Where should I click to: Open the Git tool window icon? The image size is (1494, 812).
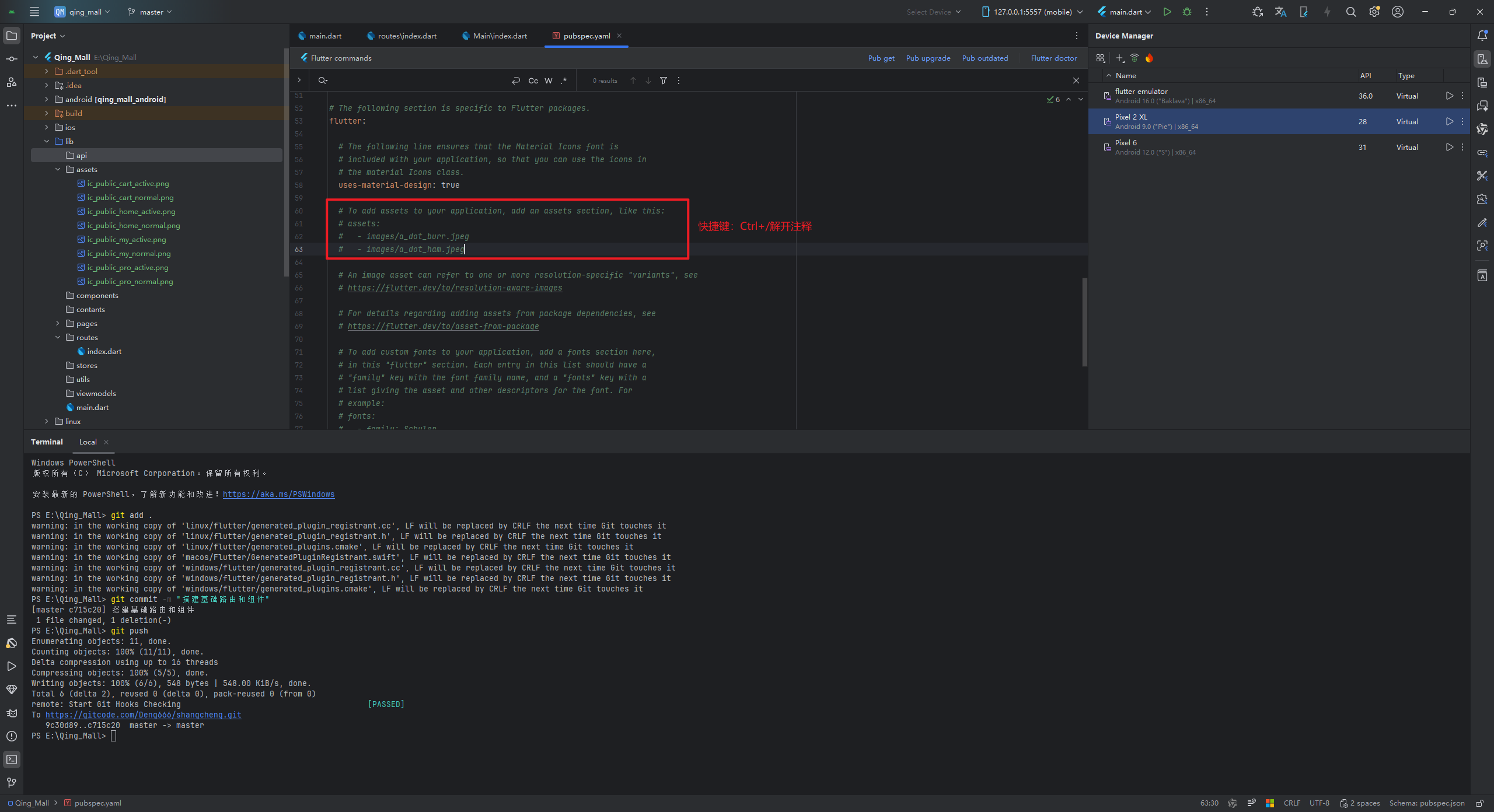point(12,783)
